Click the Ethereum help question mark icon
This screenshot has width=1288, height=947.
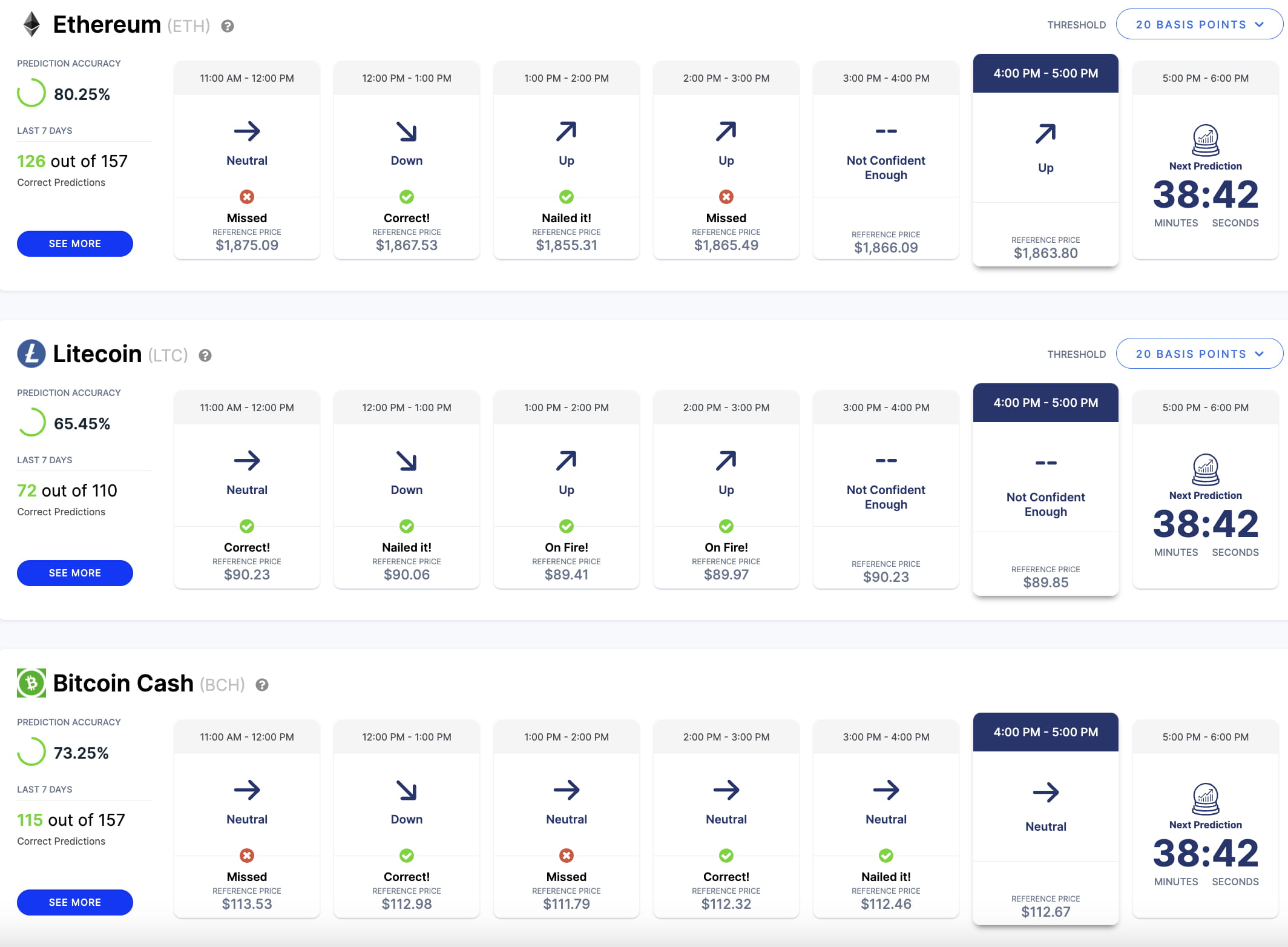click(228, 26)
